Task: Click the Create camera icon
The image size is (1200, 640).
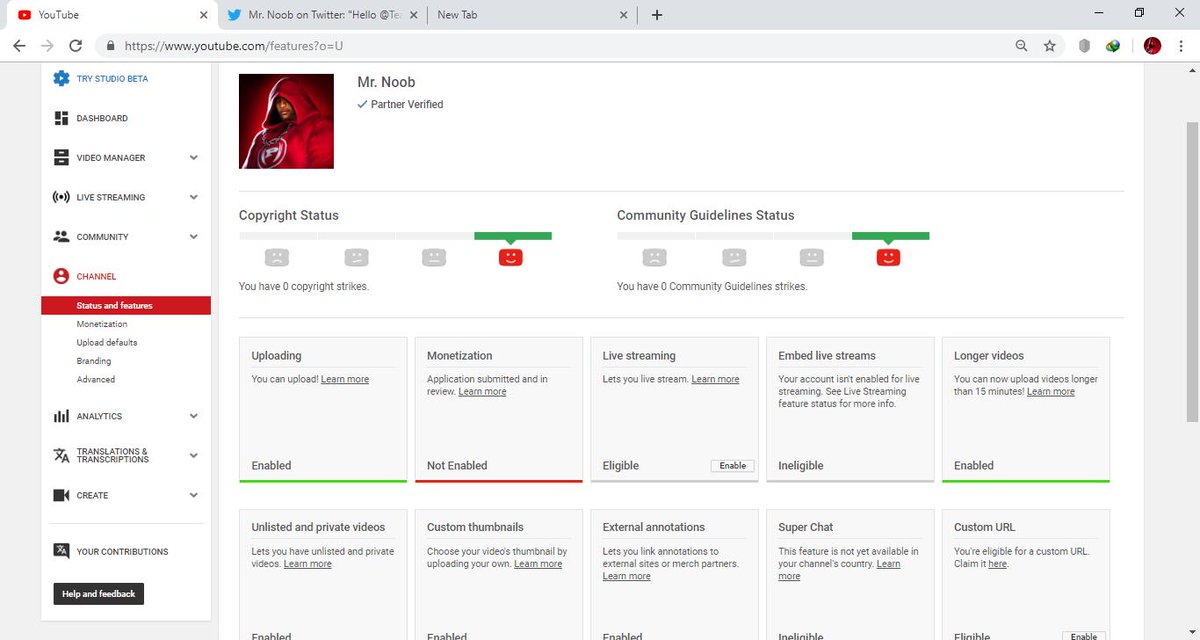Action: [x=61, y=495]
